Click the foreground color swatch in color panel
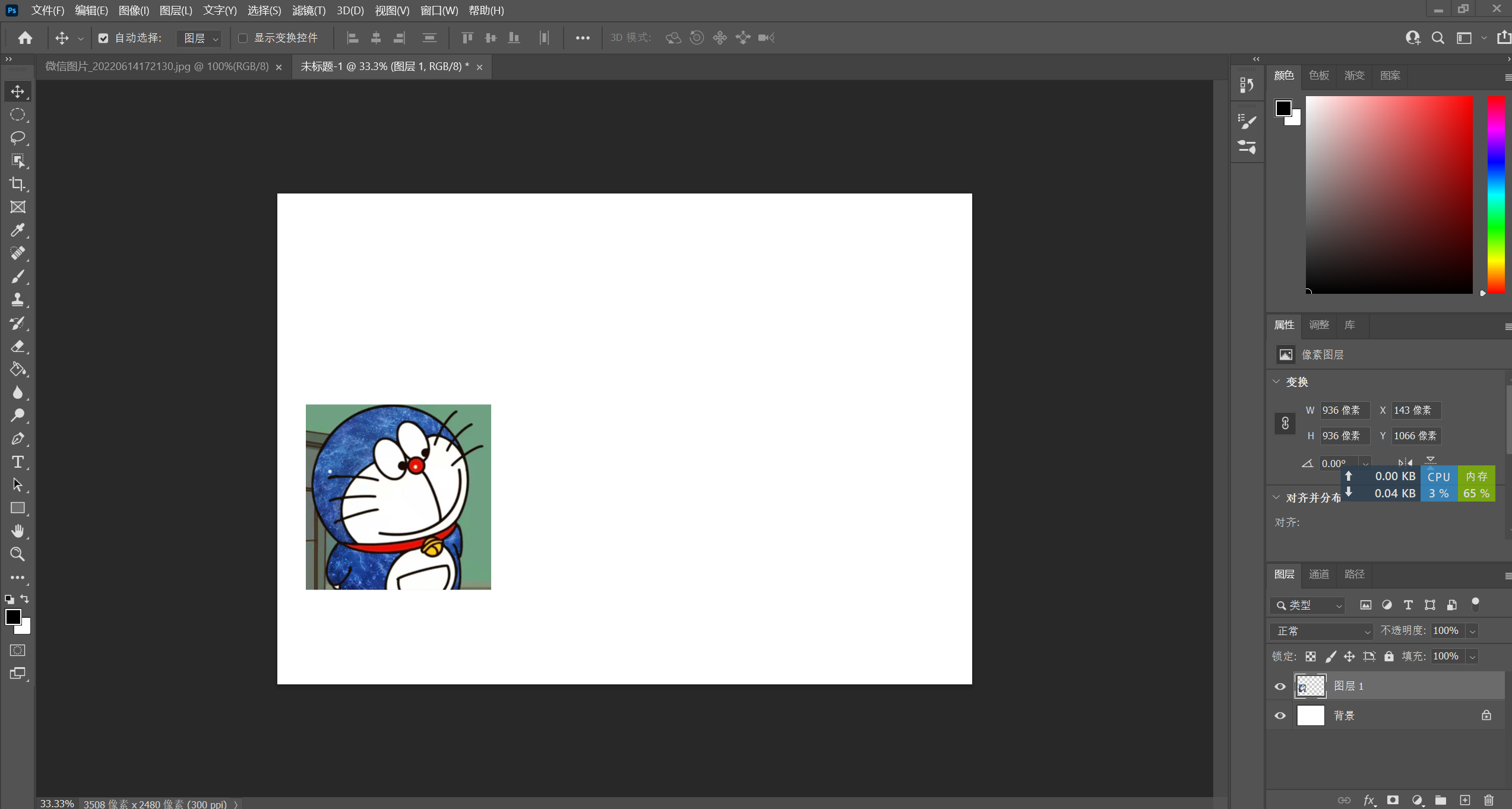Screen dimensions: 1512x809 tap(1283, 108)
